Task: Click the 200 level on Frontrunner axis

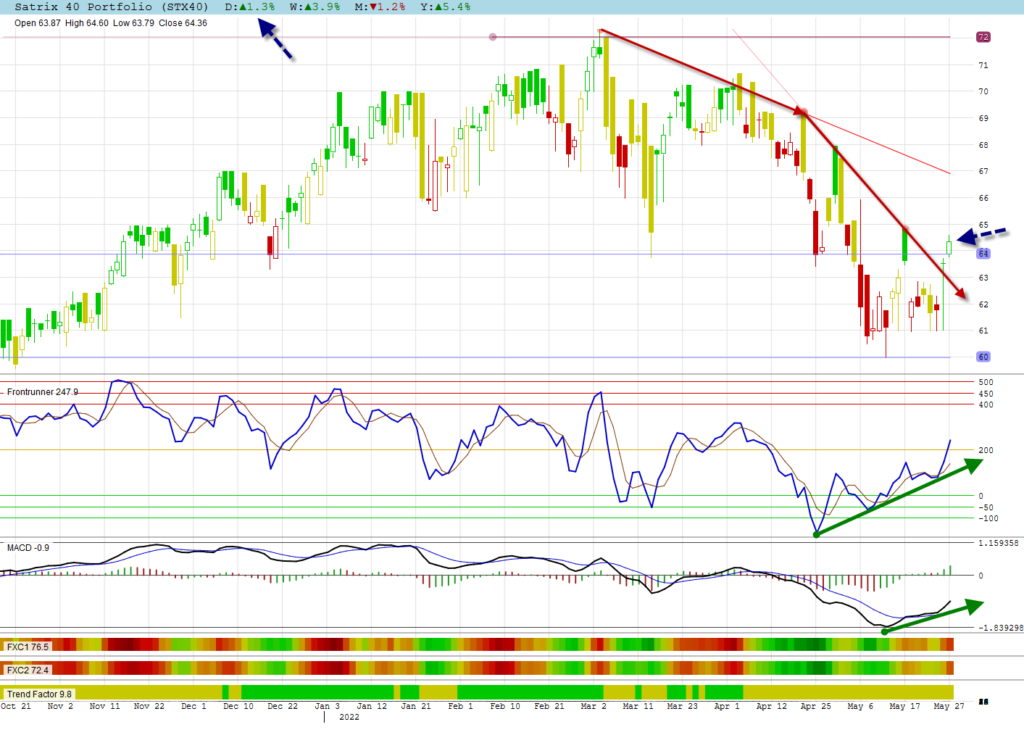Action: click(986, 450)
